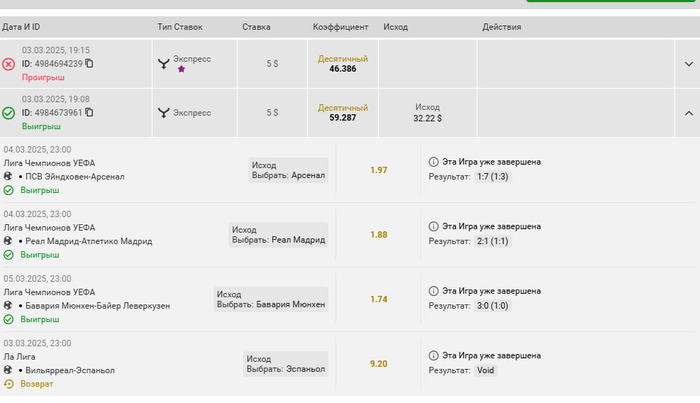This screenshot has height=403, width=700.
Task: Click the Выбрать: Эспаньол selection box
Action: point(286,370)
